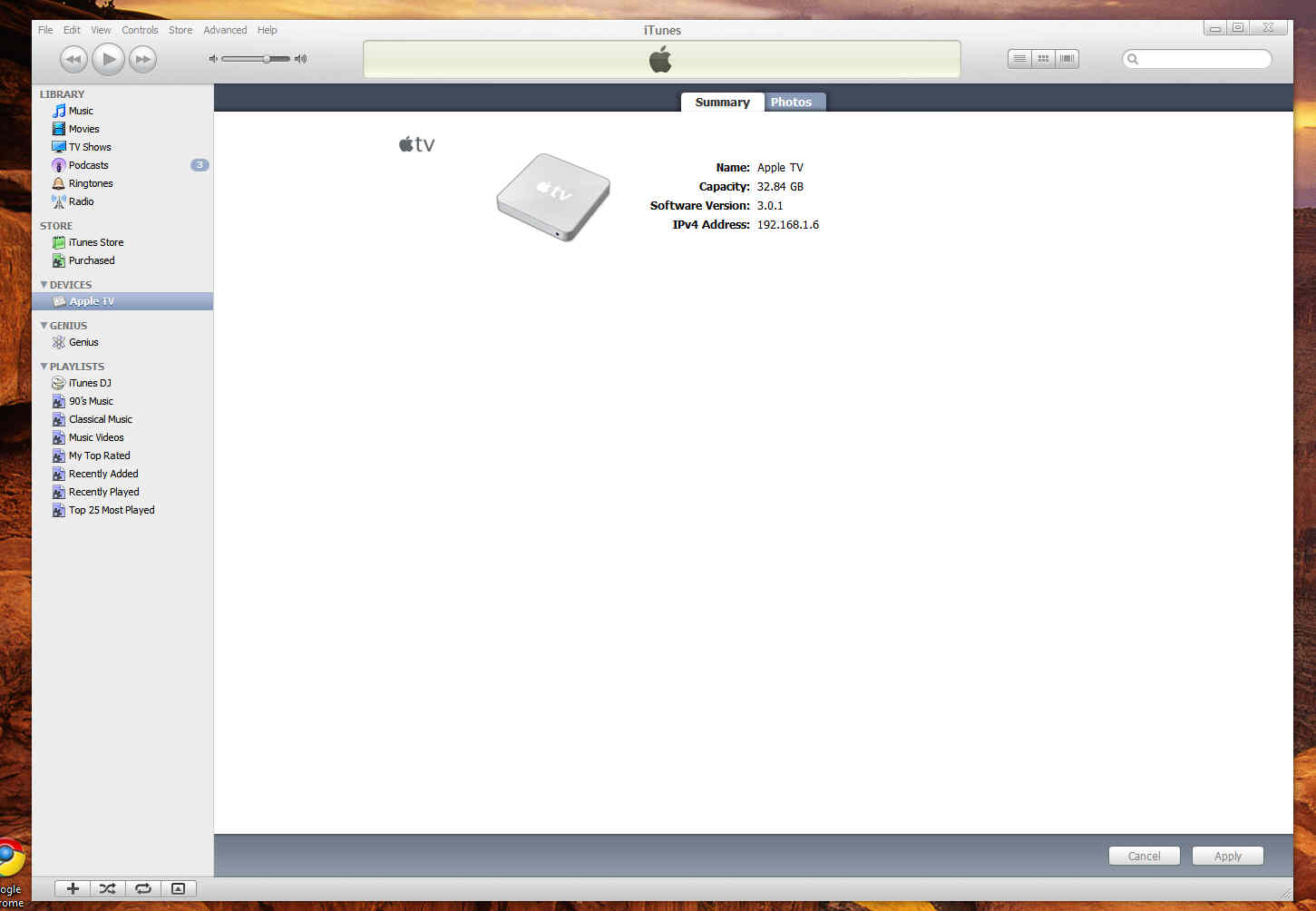Viewport: 1316px width, 911px height.
Task: Click the high-volume speaker icon
Action: click(301, 59)
